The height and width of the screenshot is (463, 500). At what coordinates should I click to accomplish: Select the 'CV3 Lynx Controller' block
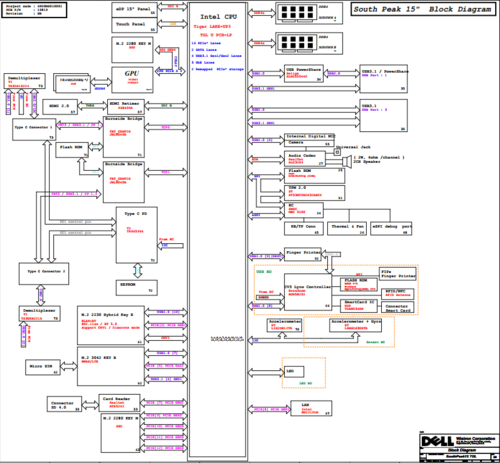(308, 292)
